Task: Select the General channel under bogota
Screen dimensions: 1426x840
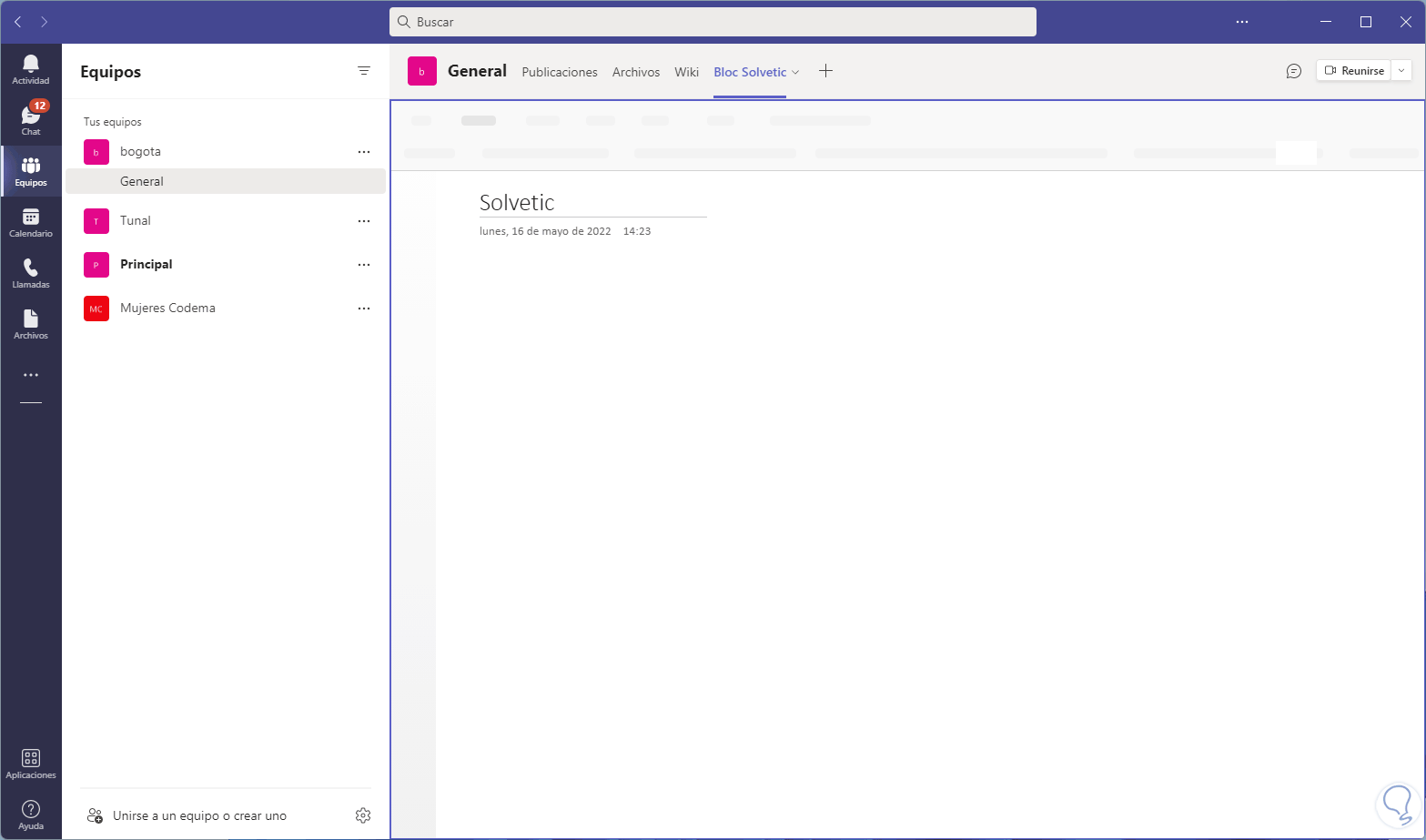Action: coord(226,181)
